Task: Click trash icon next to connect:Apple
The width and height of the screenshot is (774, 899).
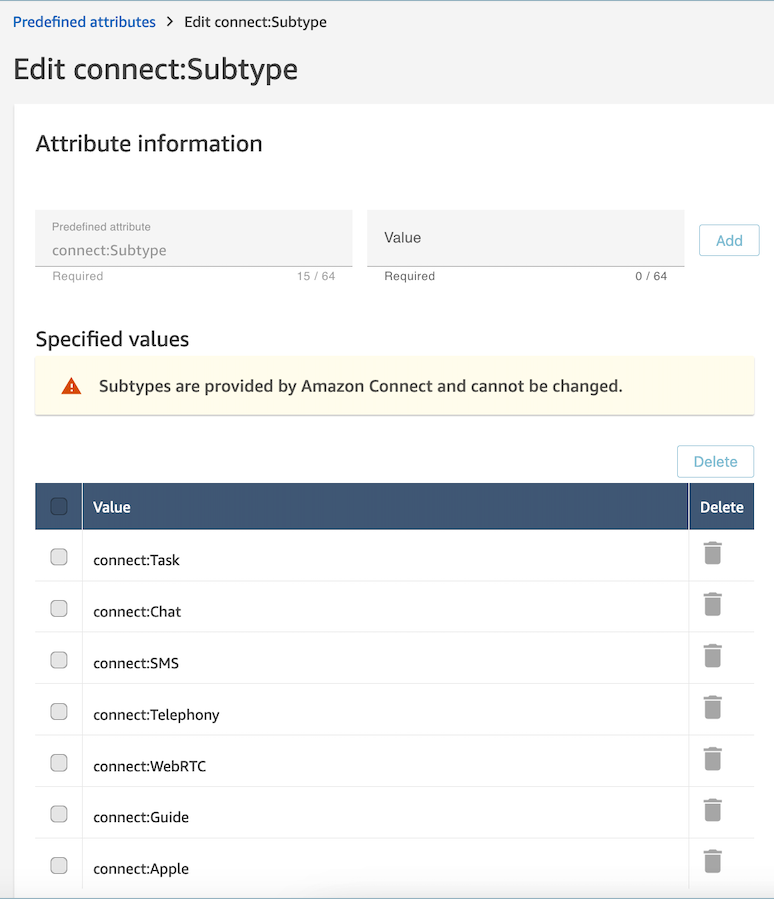Action: (x=712, y=862)
